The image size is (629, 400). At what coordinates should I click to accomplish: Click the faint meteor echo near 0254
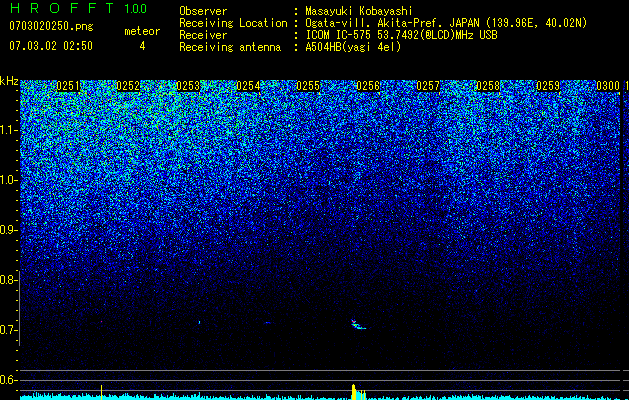[268, 322]
